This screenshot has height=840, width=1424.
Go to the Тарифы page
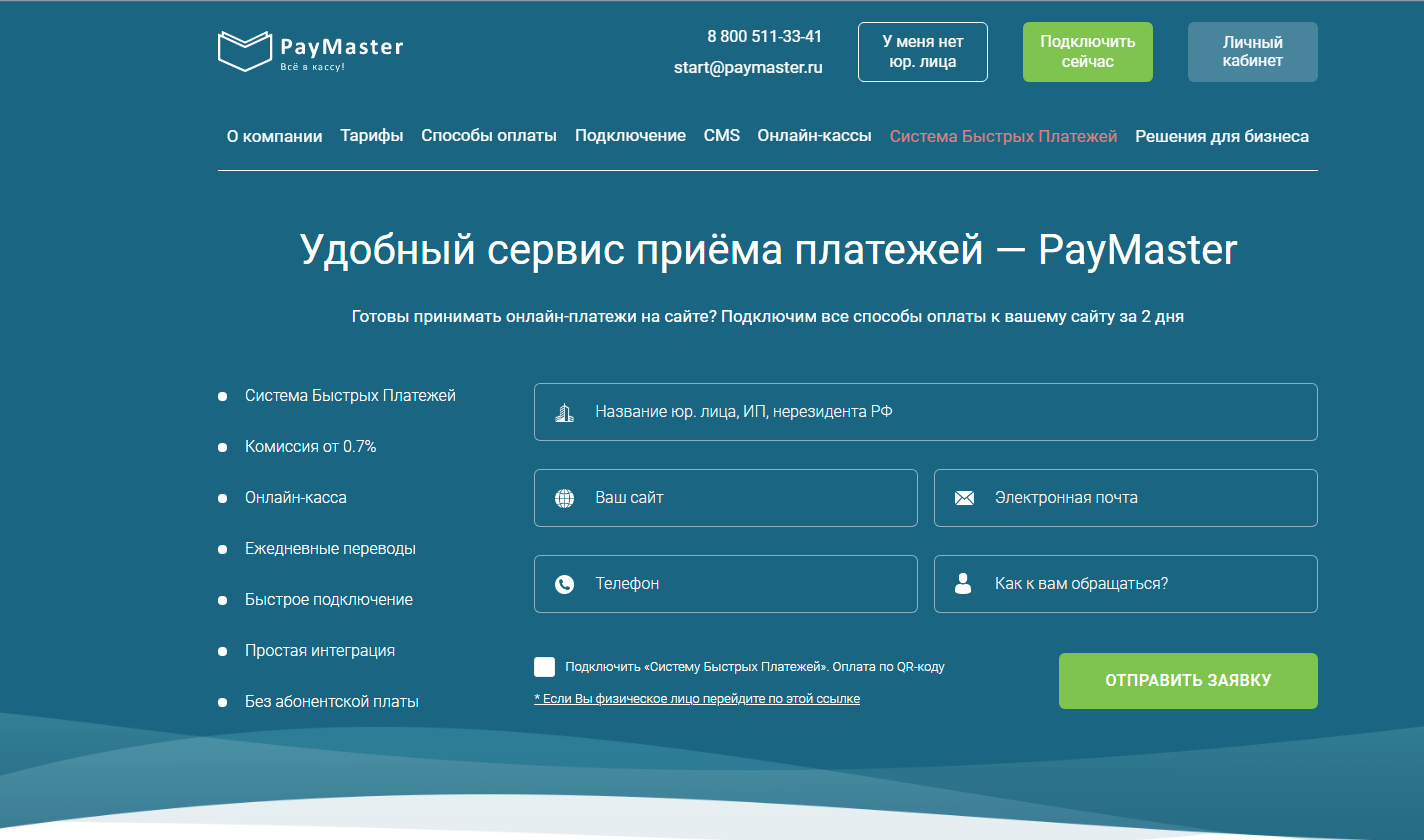pyautogui.click(x=371, y=136)
